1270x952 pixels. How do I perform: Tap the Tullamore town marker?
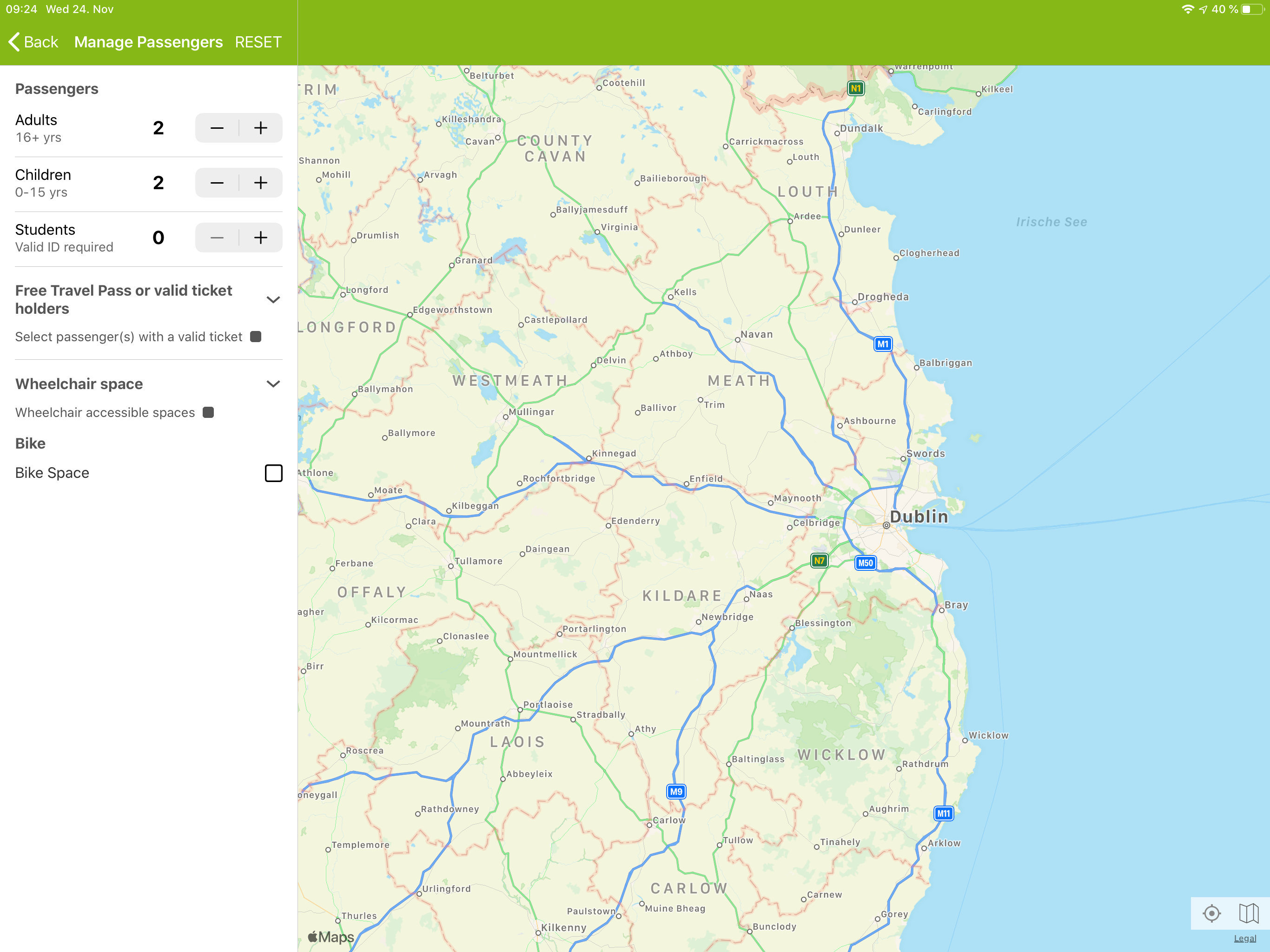click(451, 567)
